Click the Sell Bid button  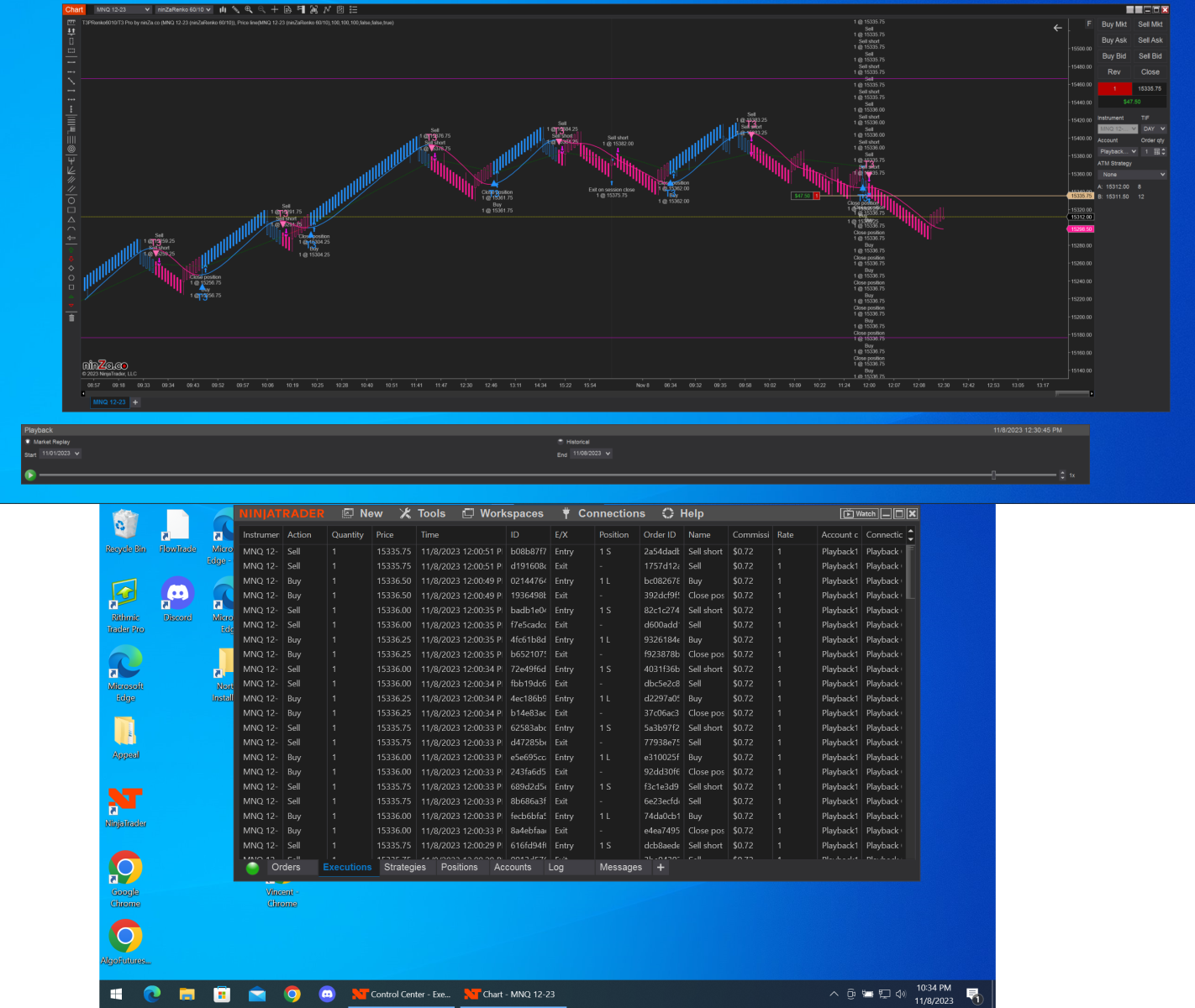tap(1150, 56)
